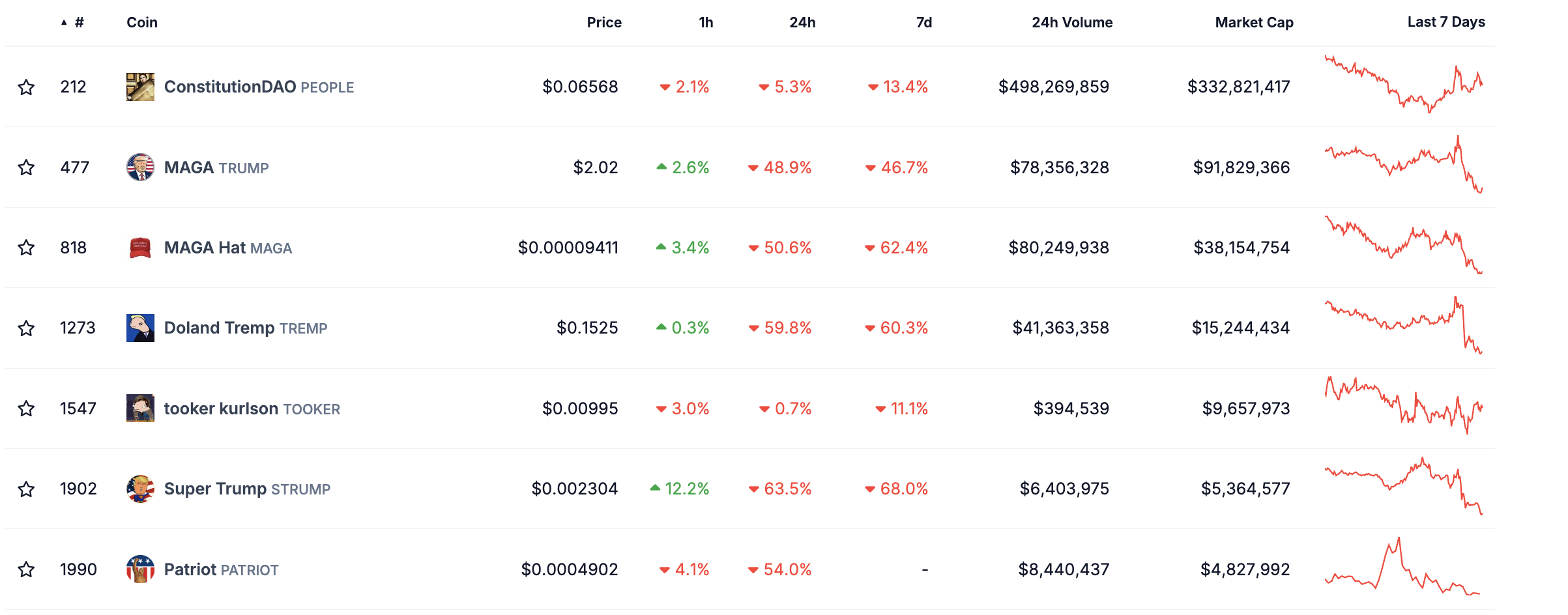Viewport: 1568px width, 615px height.
Task: Click the Super Trump coin logo
Action: tap(140, 489)
